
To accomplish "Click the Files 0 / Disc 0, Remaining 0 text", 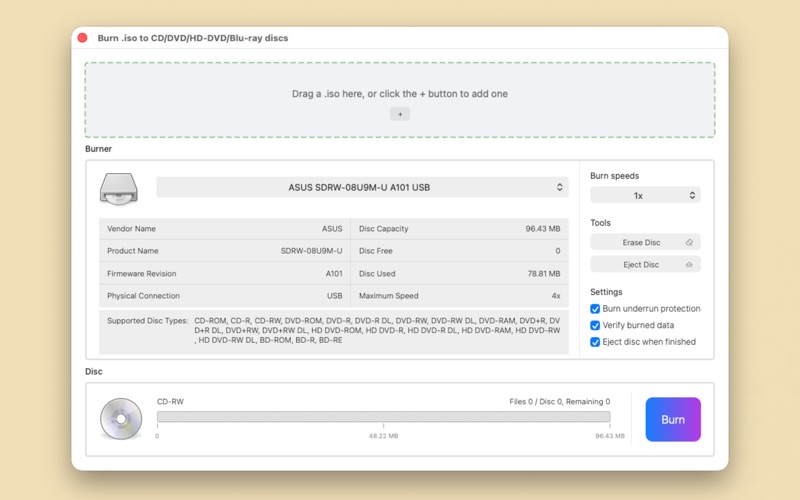I will click(560, 402).
